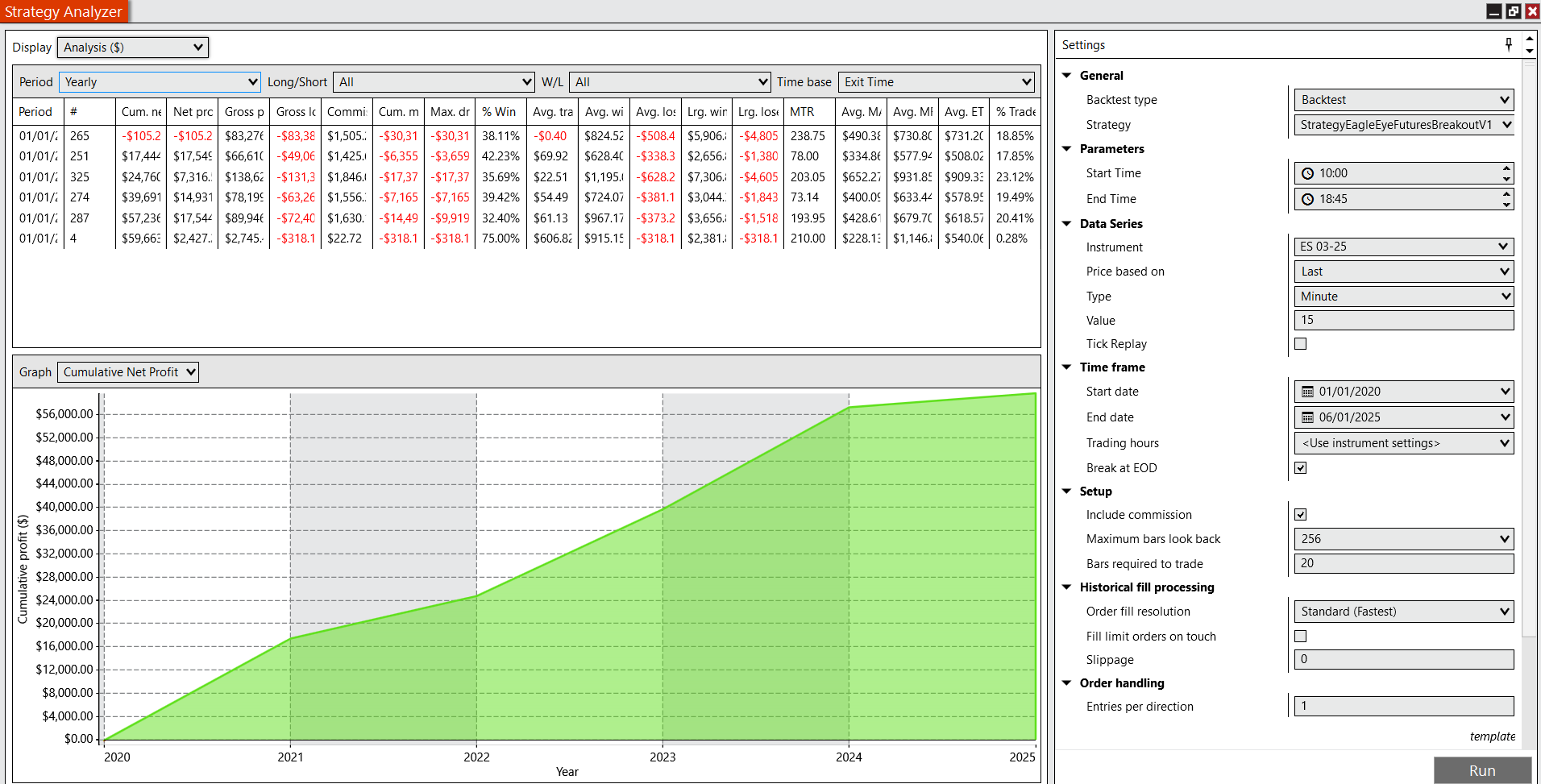Click the Slippage input field
1541x784 pixels.
point(1402,660)
